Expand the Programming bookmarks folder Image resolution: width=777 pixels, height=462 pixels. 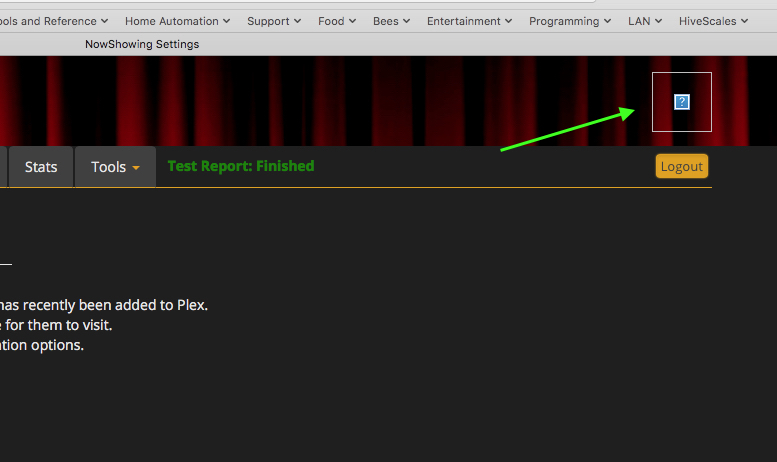[x=570, y=21]
